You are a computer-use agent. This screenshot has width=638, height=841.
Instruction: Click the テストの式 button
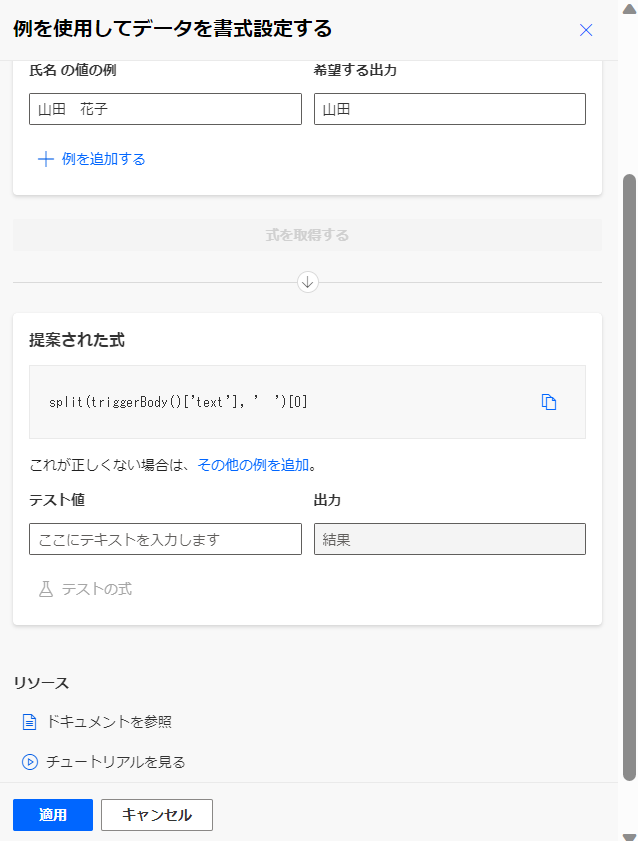(85, 589)
